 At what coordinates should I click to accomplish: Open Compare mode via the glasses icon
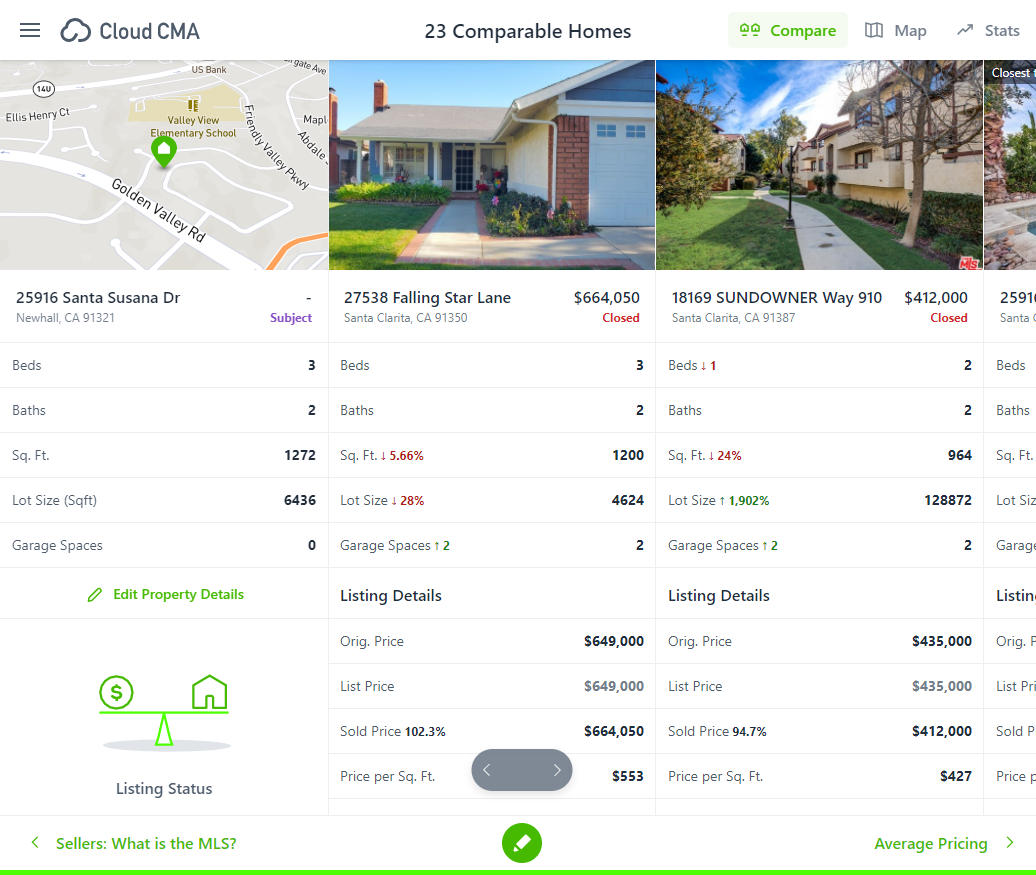coord(750,30)
